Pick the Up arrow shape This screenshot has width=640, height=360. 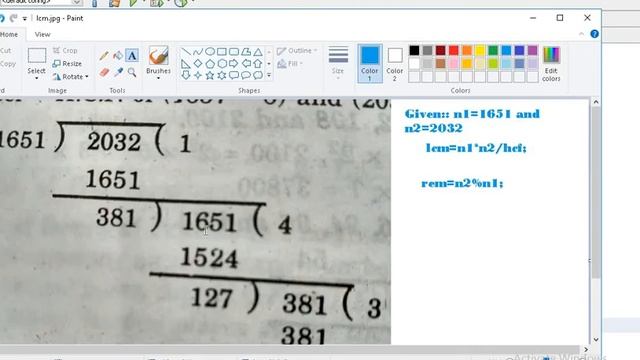(x=258, y=64)
